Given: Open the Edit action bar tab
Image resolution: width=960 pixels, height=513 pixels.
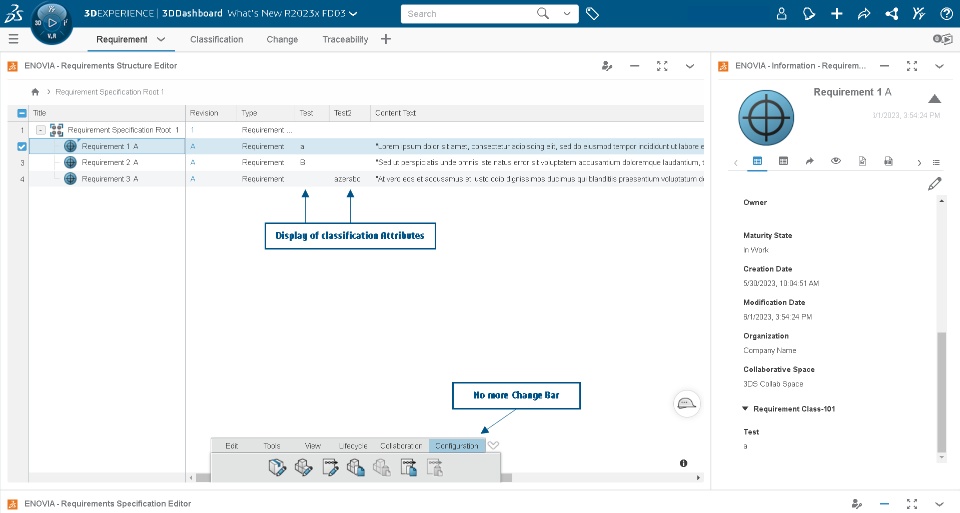Looking at the screenshot, I should (x=231, y=446).
